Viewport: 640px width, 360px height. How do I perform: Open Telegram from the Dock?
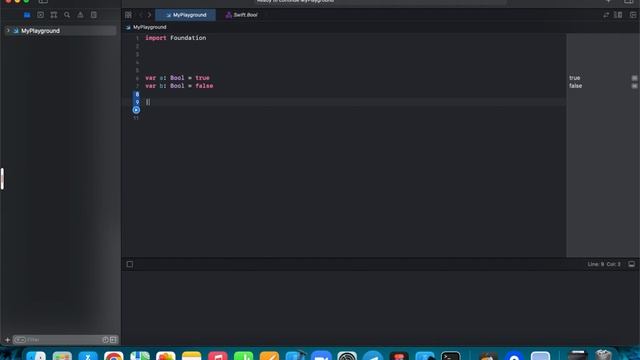pyautogui.click(x=373, y=356)
